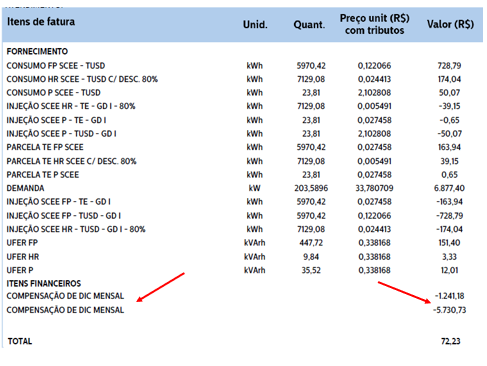Click quantity 23,81 in PARCELA TE P row

(x=311, y=175)
